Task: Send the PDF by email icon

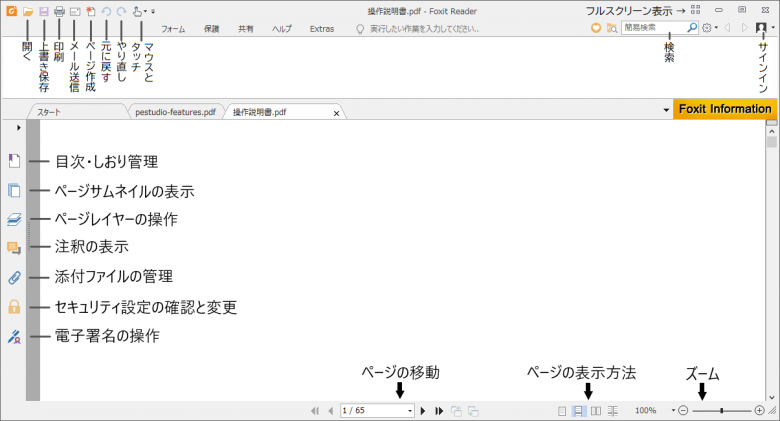Action: point(75,11)
